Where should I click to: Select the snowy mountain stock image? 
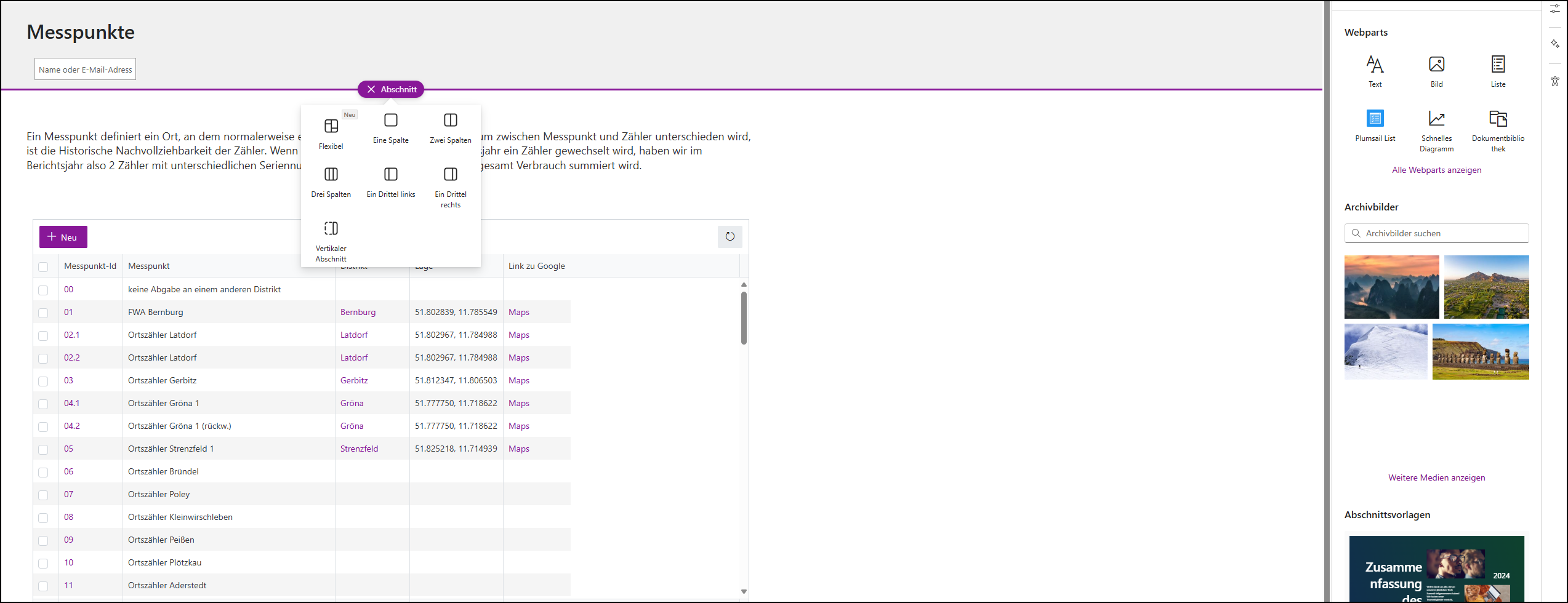1385,351
